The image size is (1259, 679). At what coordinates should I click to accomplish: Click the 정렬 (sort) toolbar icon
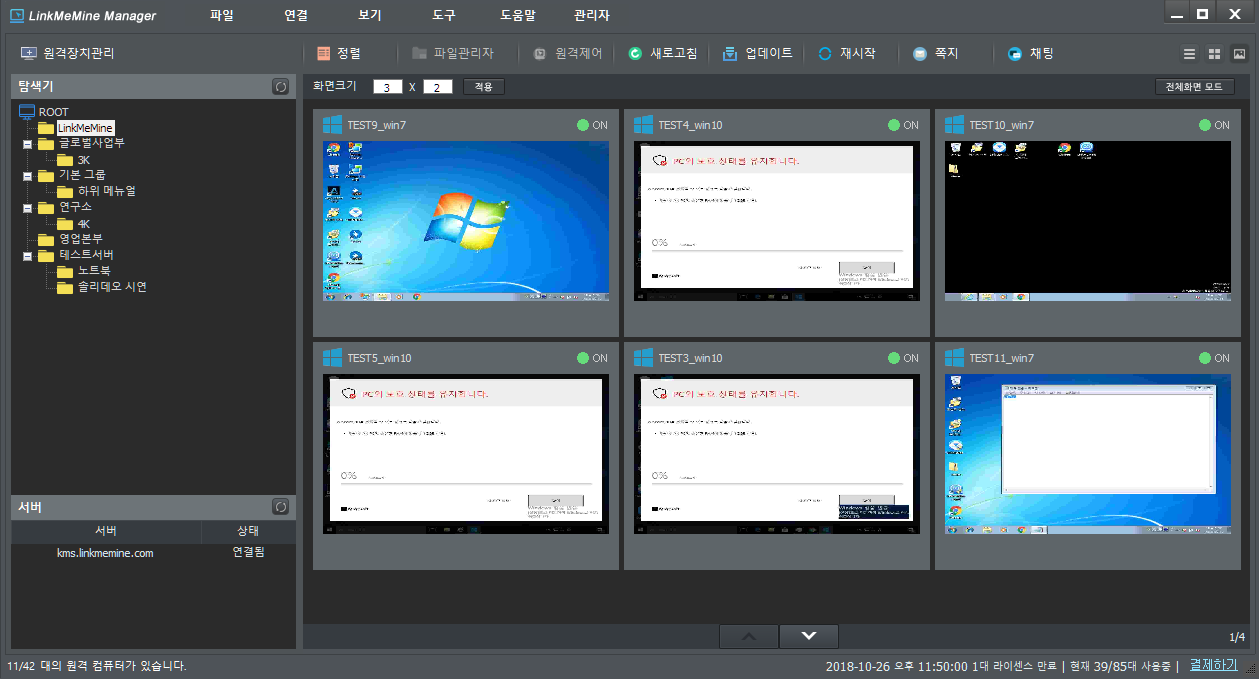click(x=324, y=54)
